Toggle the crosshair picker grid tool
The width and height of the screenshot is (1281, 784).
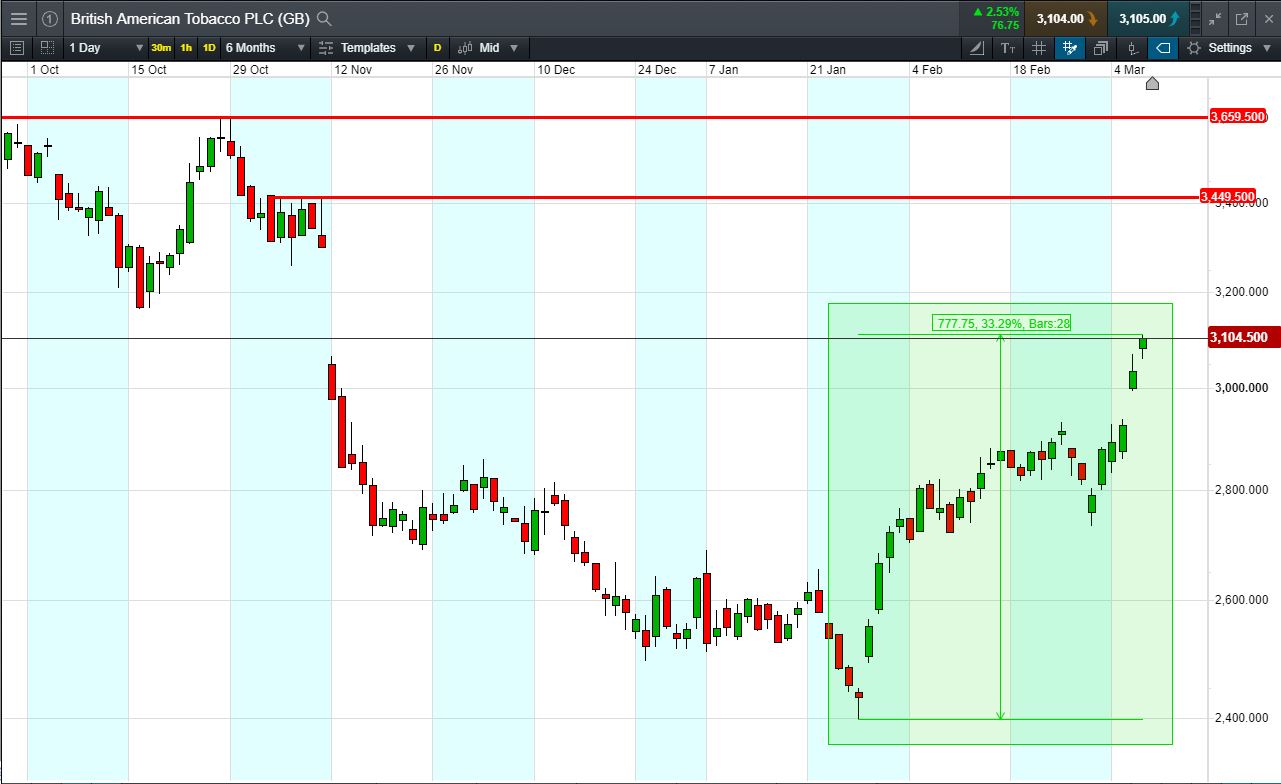(1070, 48)
